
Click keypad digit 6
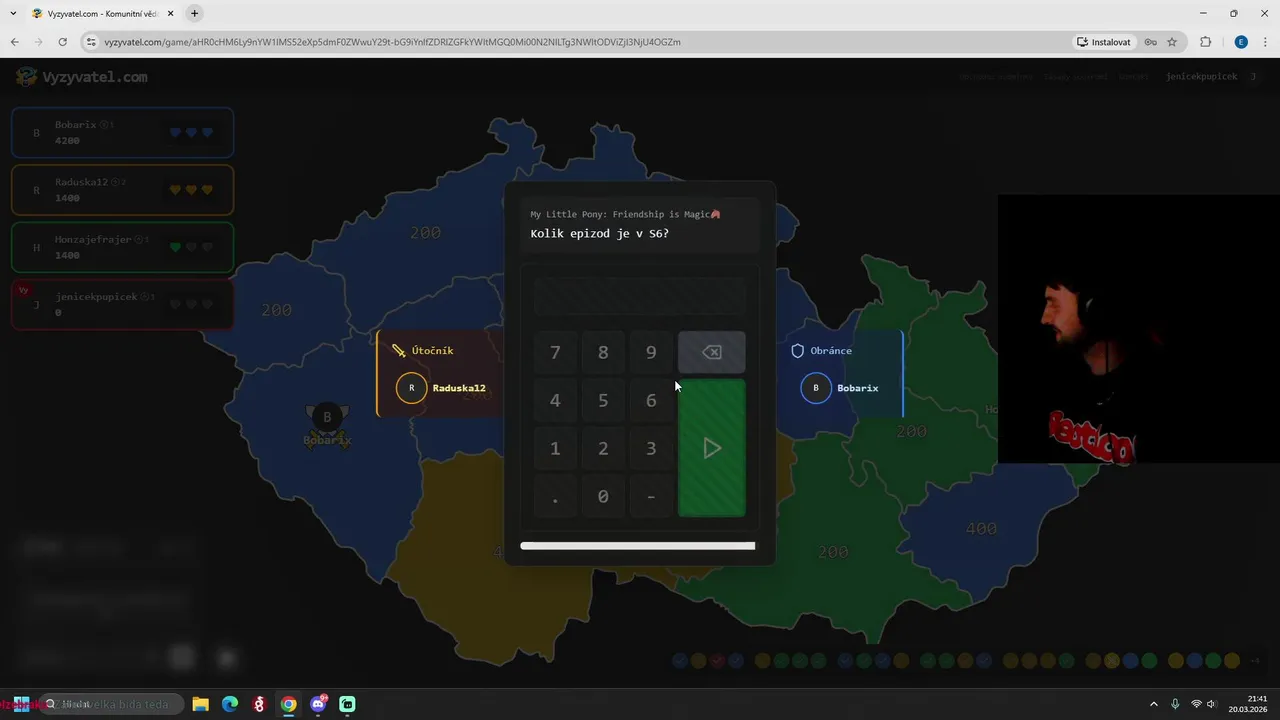(651, 400)
